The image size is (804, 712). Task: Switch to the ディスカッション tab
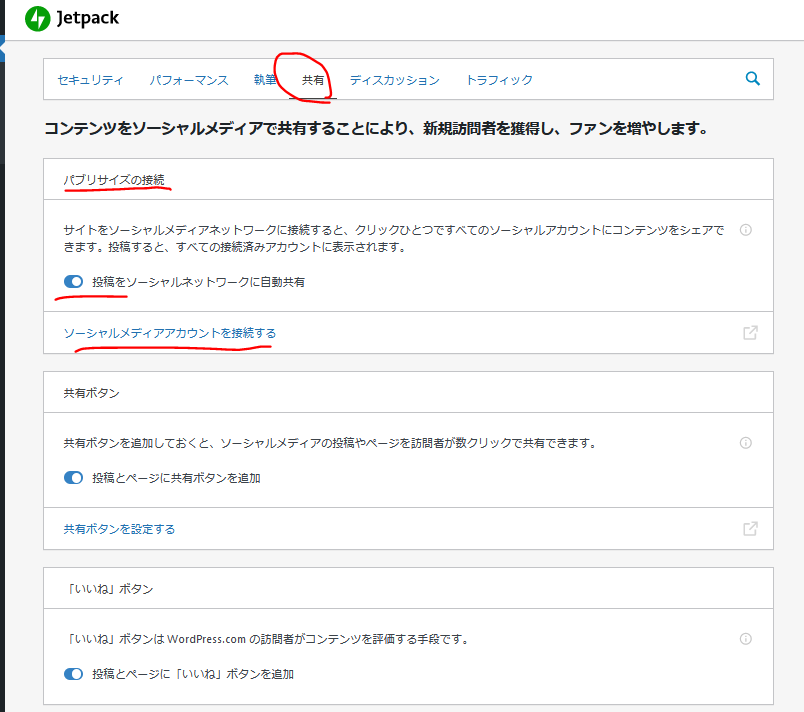pos(394,80)
